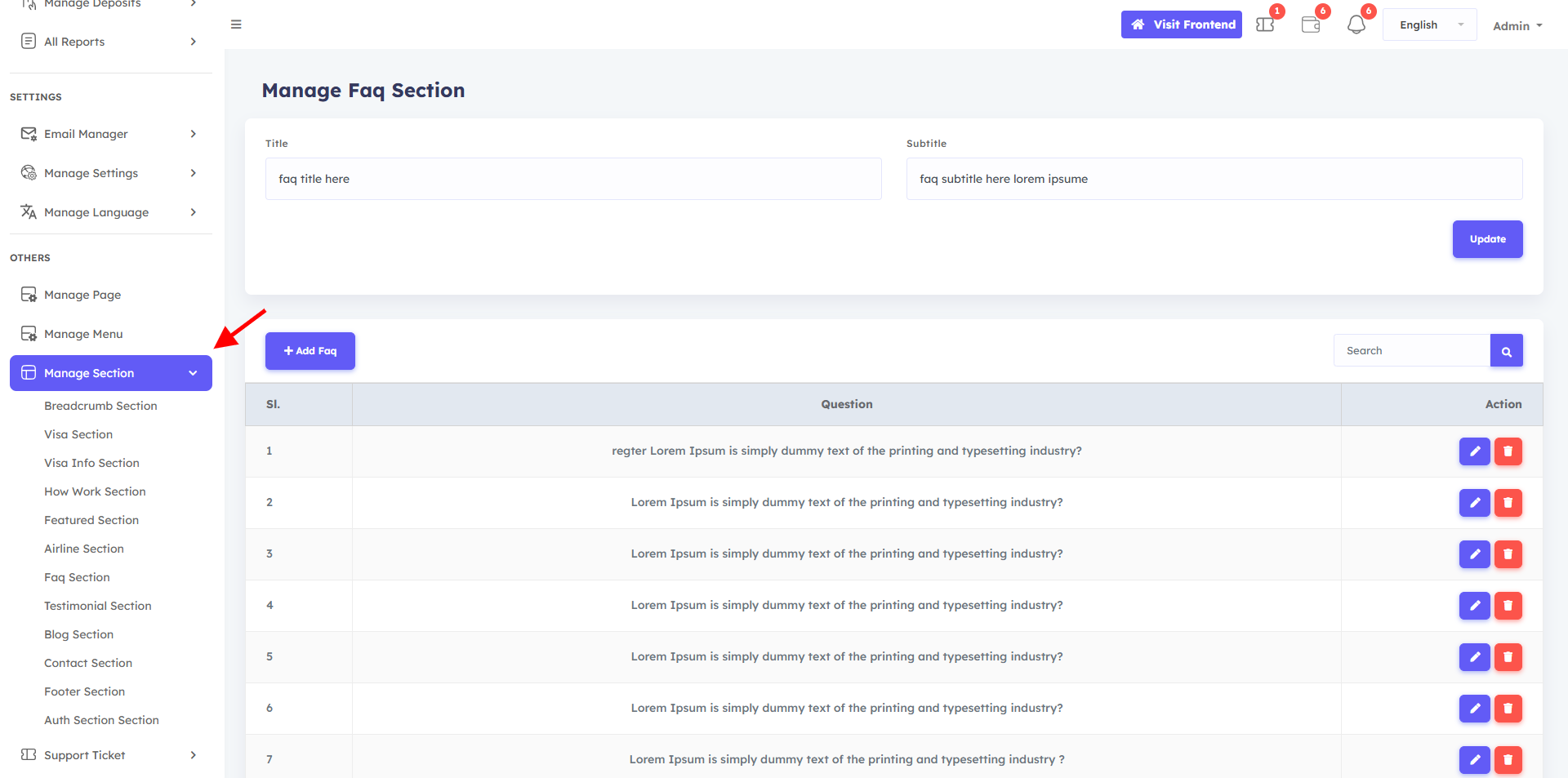
Task: Open Blog Section submenu item
Action: coord(78,634)
